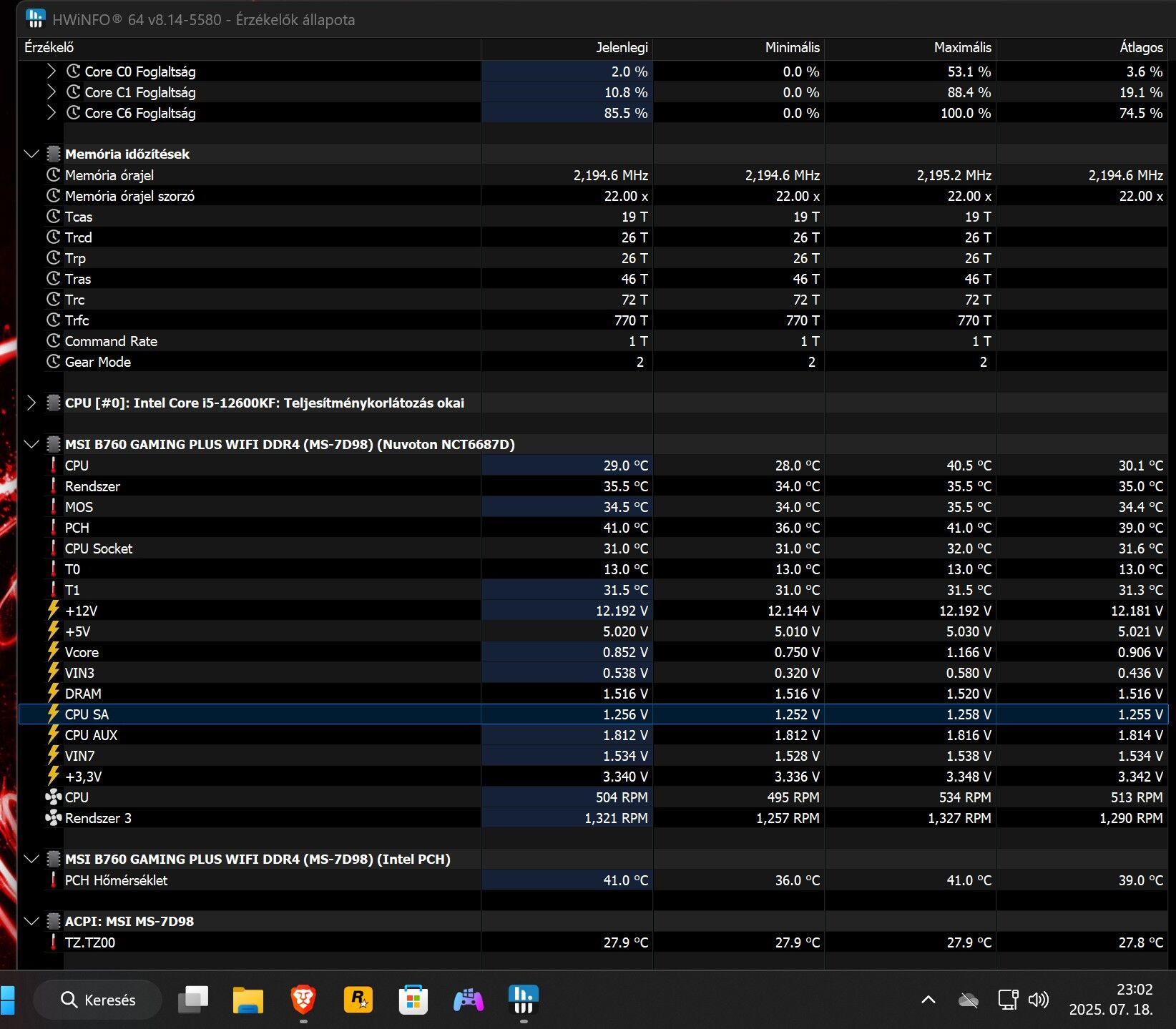Click the Maximális column header

pyautogui.click(x=911, y=48)
